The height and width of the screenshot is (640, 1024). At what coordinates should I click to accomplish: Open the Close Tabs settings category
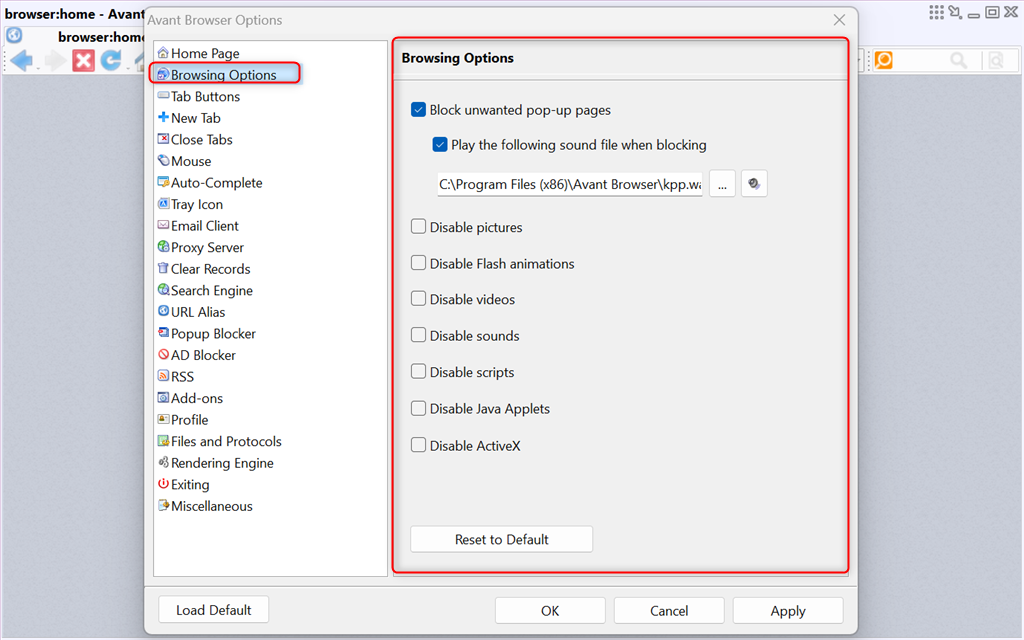click(x=195, y=140)
